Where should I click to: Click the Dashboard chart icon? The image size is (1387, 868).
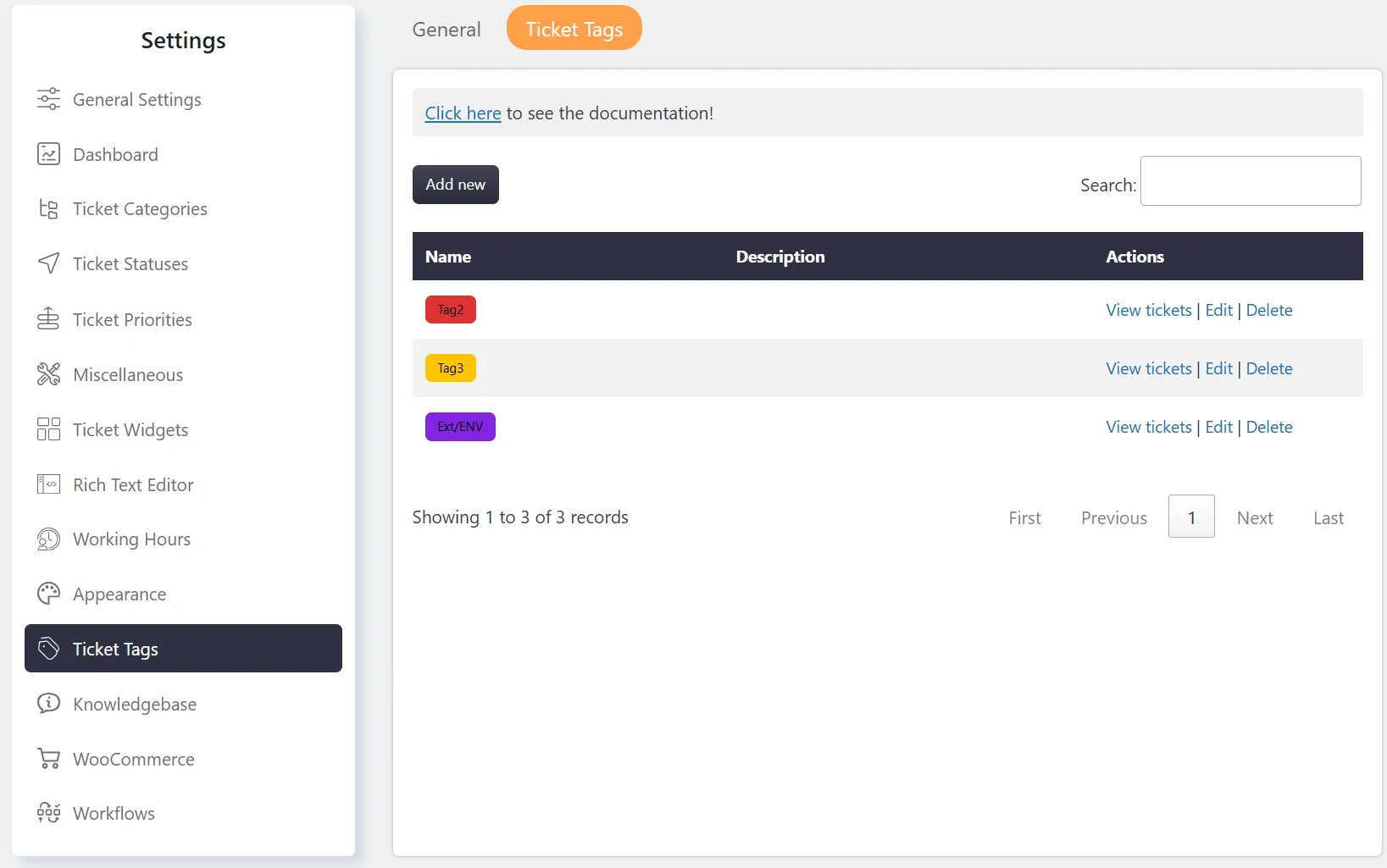(x=48, y=154)
